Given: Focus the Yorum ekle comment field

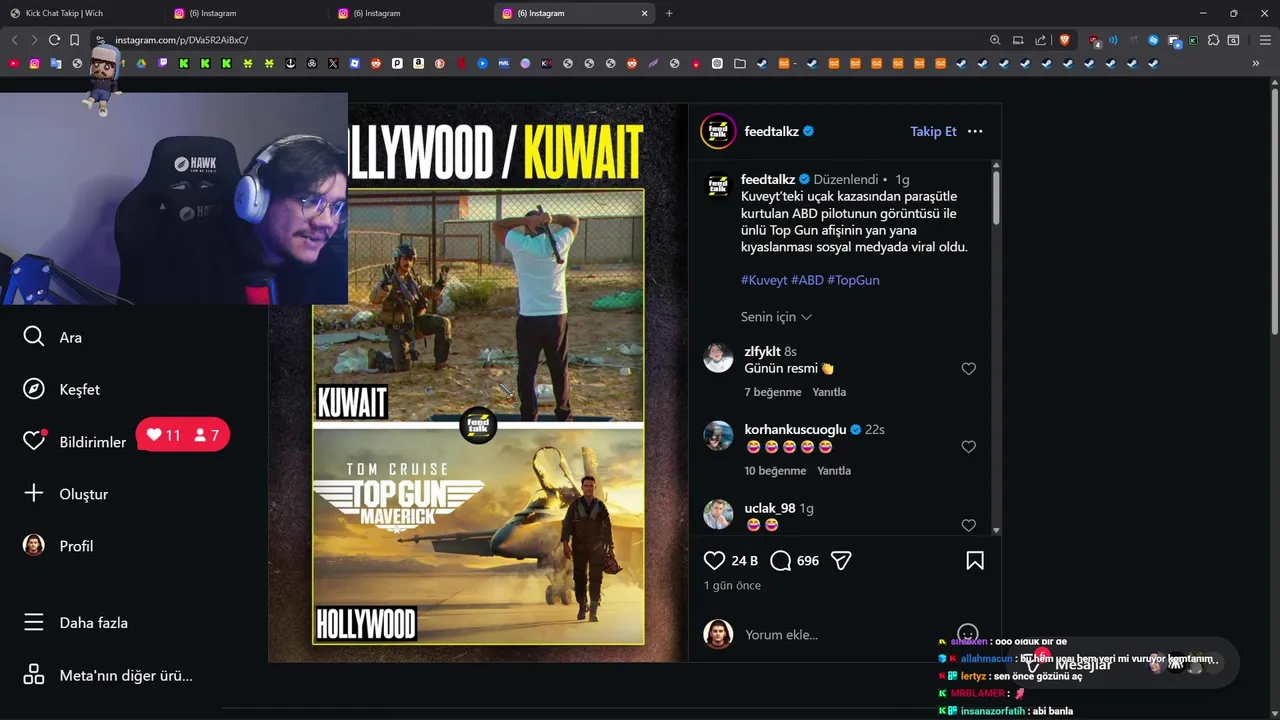Looking at the screenshot, I should [845, 634].
